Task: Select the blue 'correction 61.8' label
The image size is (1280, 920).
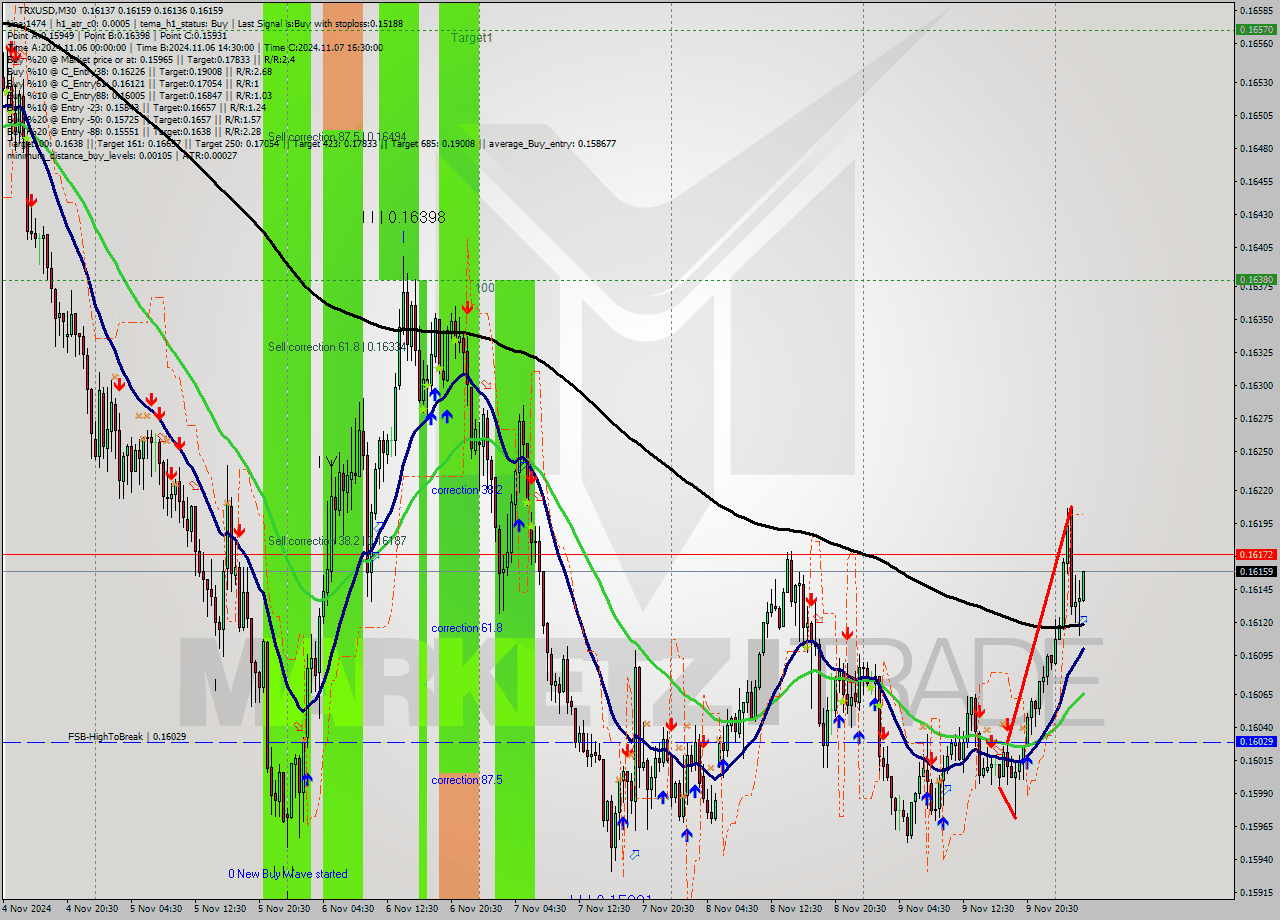Action: (x=467, y=628)
